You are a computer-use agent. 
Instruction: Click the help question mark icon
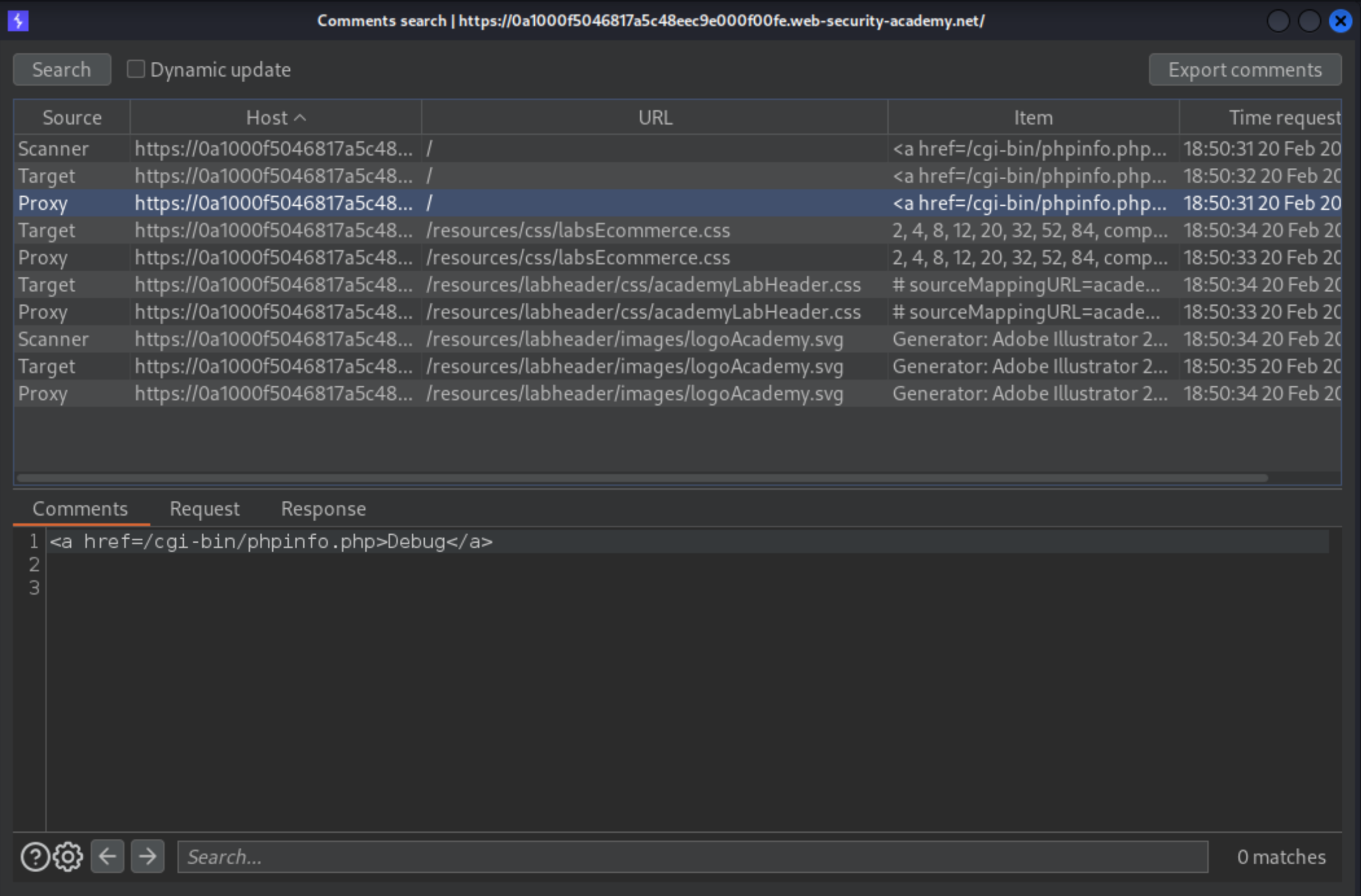(35, 857)
